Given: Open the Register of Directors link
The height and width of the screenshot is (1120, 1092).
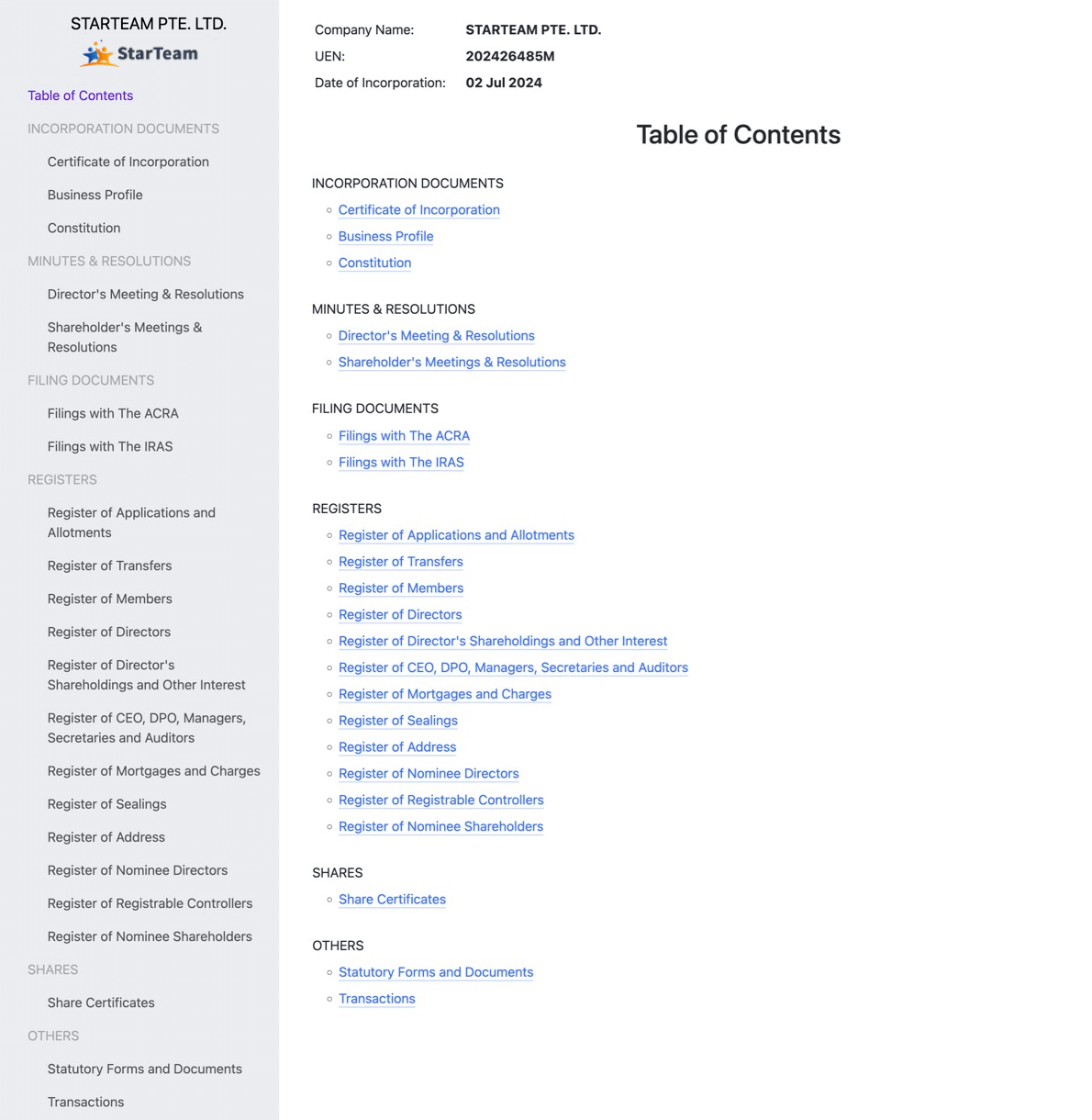Looking at the screenshot, I should [x=400, y=614].
